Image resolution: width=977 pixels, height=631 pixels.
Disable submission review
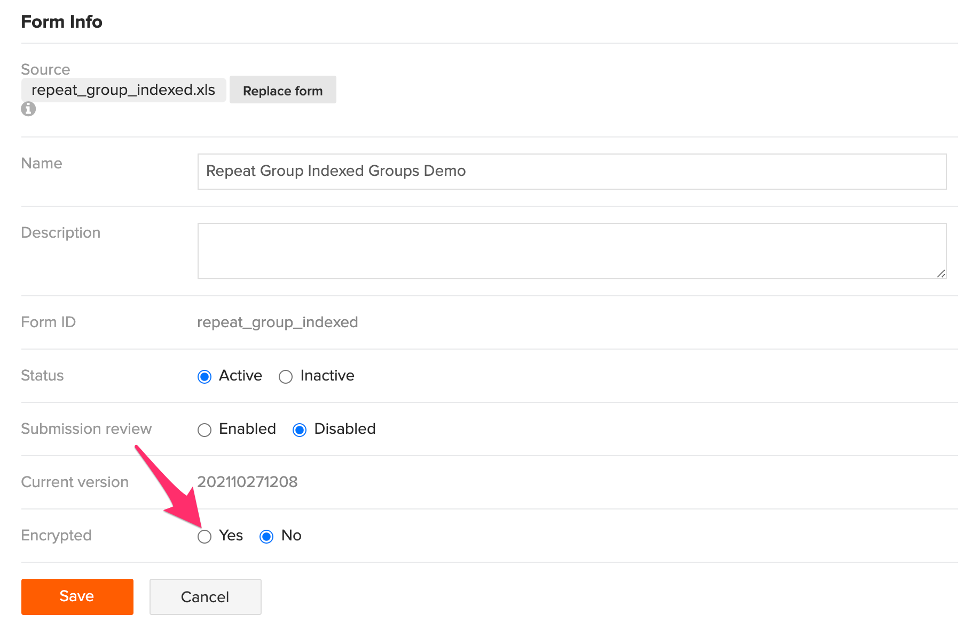(299, 429)
